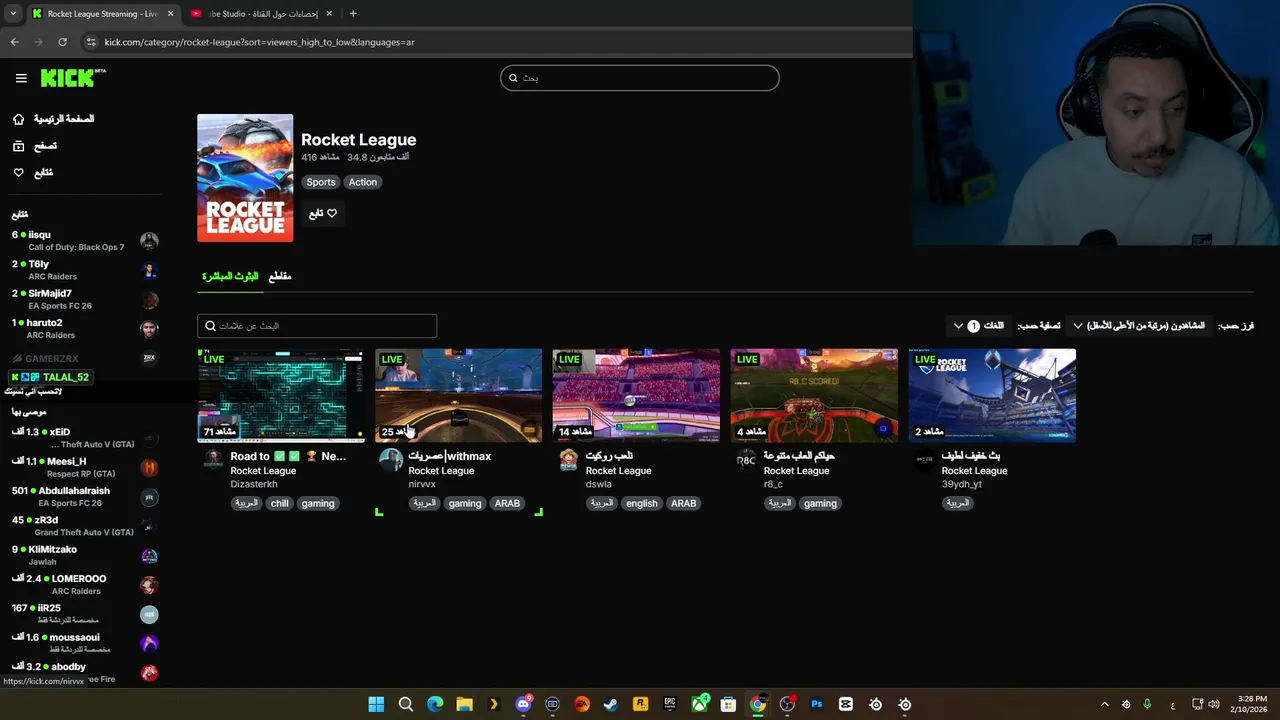Viewport: 1280px width, 720px height.
Task: Select the chill tag under Dizasterkh
Action: [279, 504]
